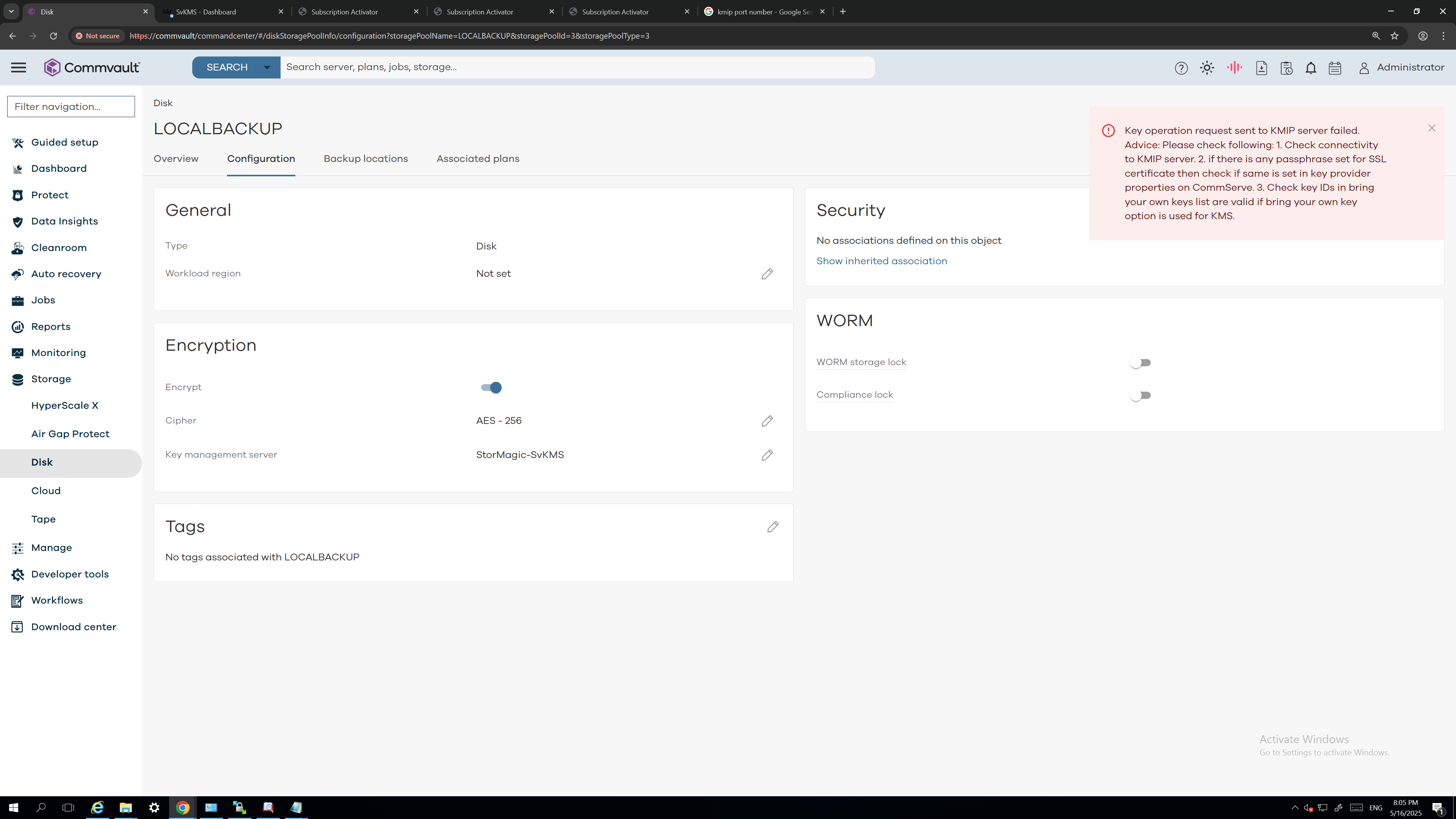
Task: Collapse the Storage navigation section
Action: 51,379
